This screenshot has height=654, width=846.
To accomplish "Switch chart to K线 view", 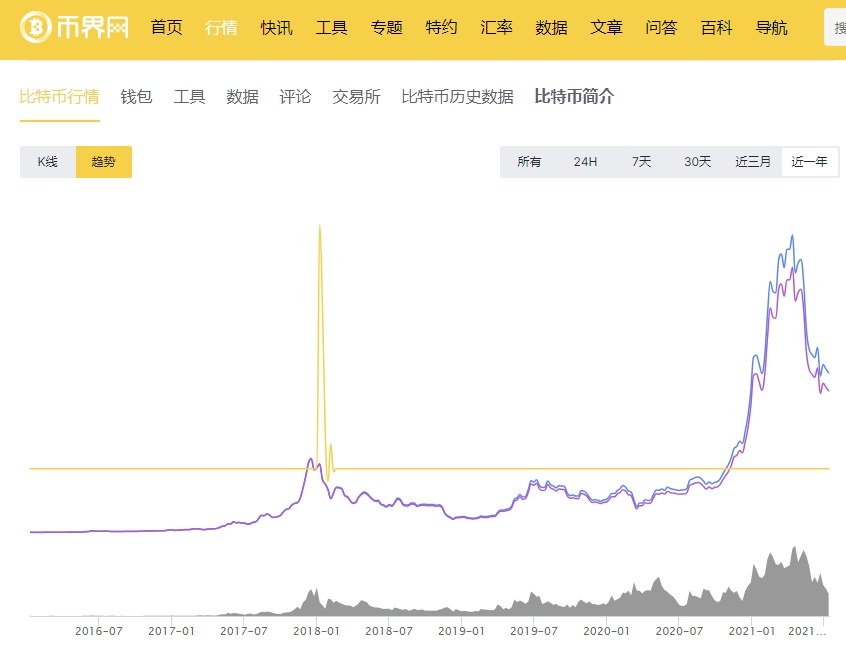I will (x=48, y=162).
